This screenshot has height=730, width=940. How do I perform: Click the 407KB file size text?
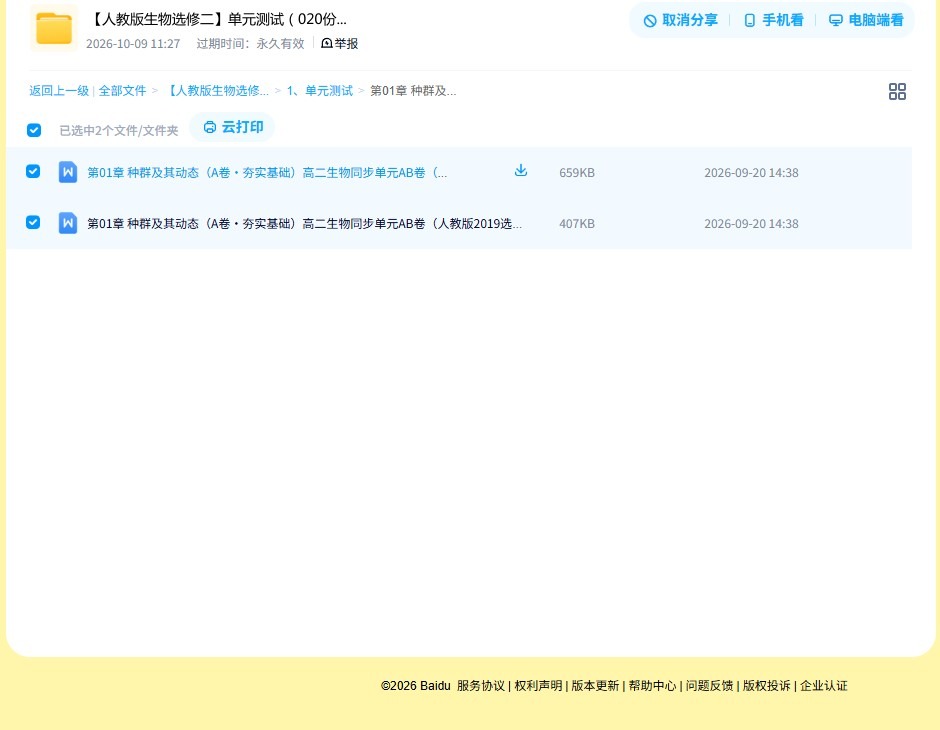pos(577,224)
